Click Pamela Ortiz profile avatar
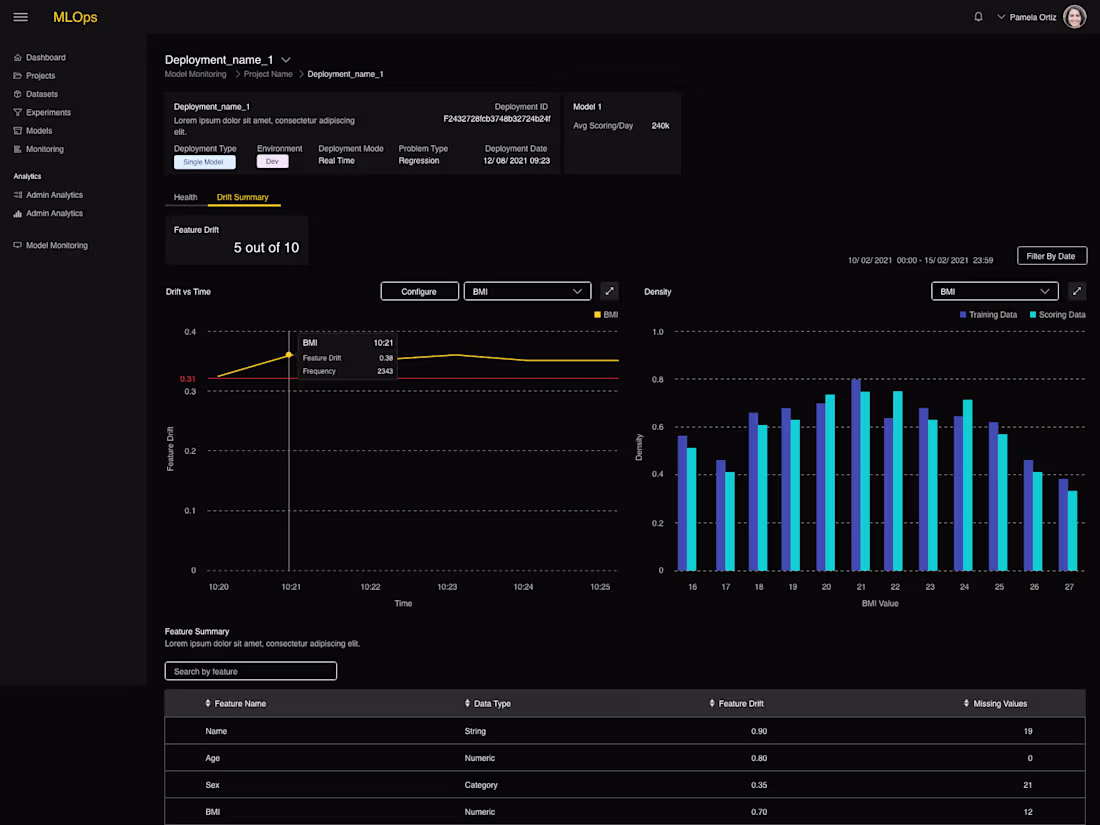Screen dimensions: 1100x825 coord(1074,17)
